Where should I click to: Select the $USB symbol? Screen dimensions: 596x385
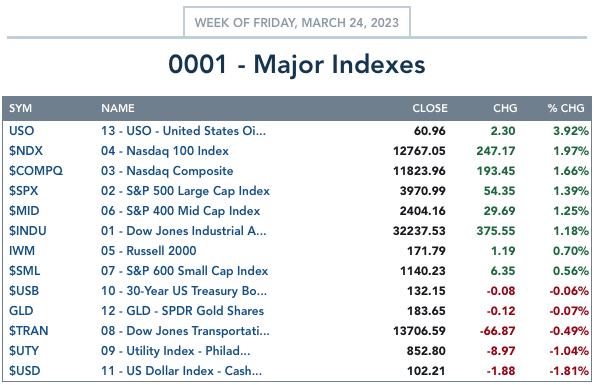point(24,291)
